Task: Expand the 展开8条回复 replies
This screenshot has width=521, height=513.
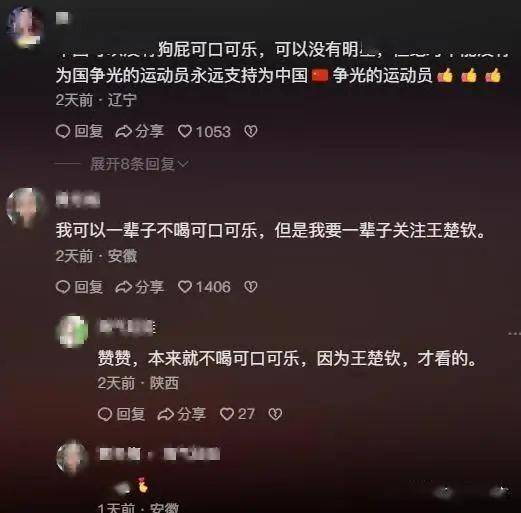Action: pyautogui.click(x=139, y=164)
